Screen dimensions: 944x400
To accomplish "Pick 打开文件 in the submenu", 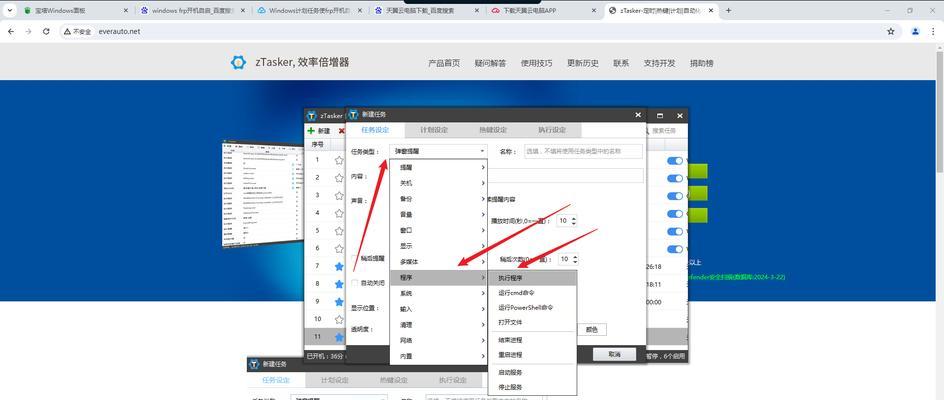I will pyautogui.click(x=532, y=322).
